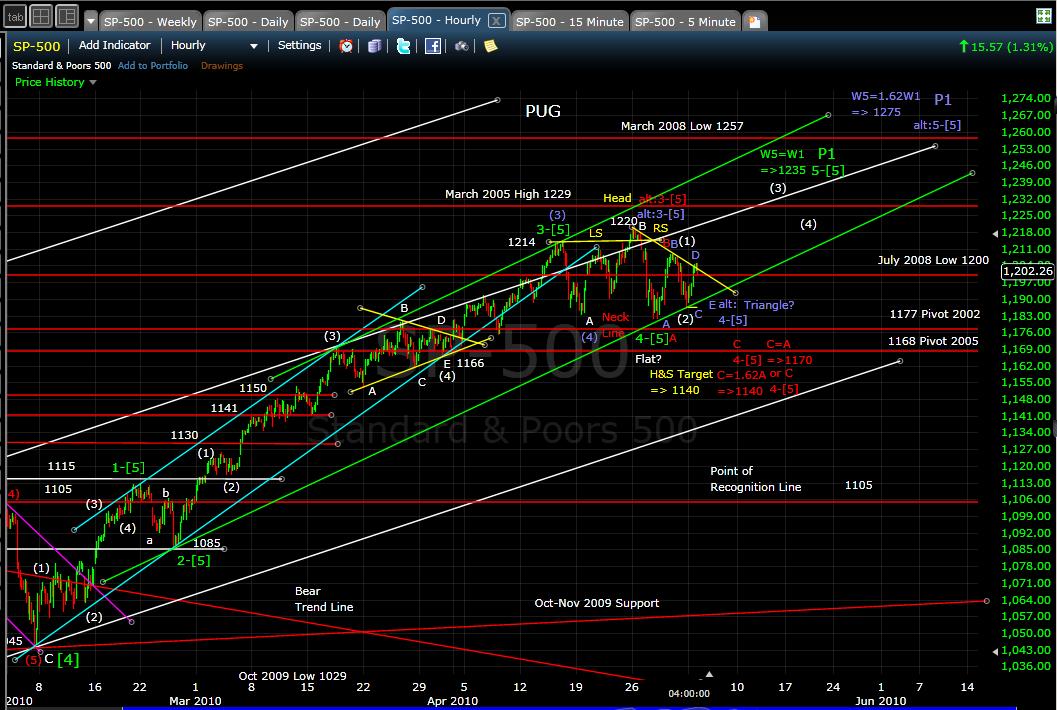Click the SP-500 symbol label
The image size is (1057, 710).
36,47
